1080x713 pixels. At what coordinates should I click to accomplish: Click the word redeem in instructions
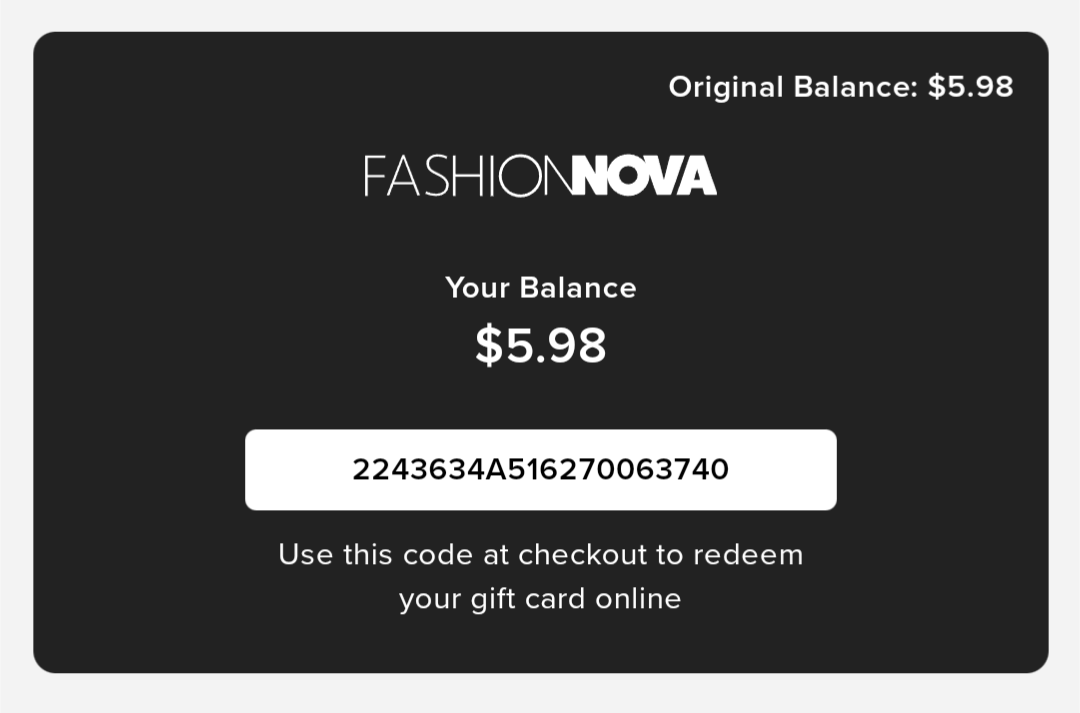[748, 555]
